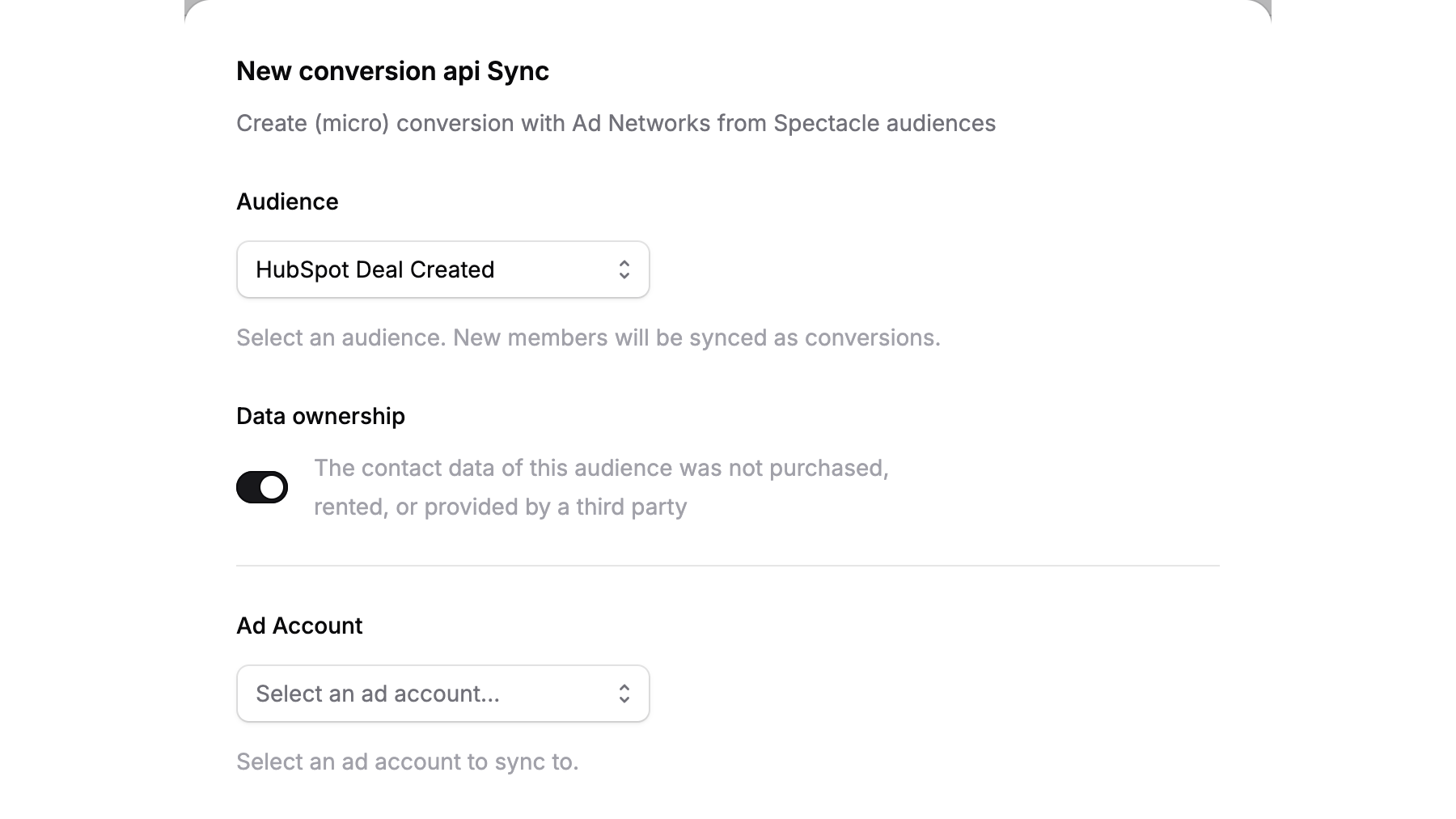Screen dimensions: 1456x819
Task: Select the "HubSpot Deal Created" combo box
Action: coord(442,269)
